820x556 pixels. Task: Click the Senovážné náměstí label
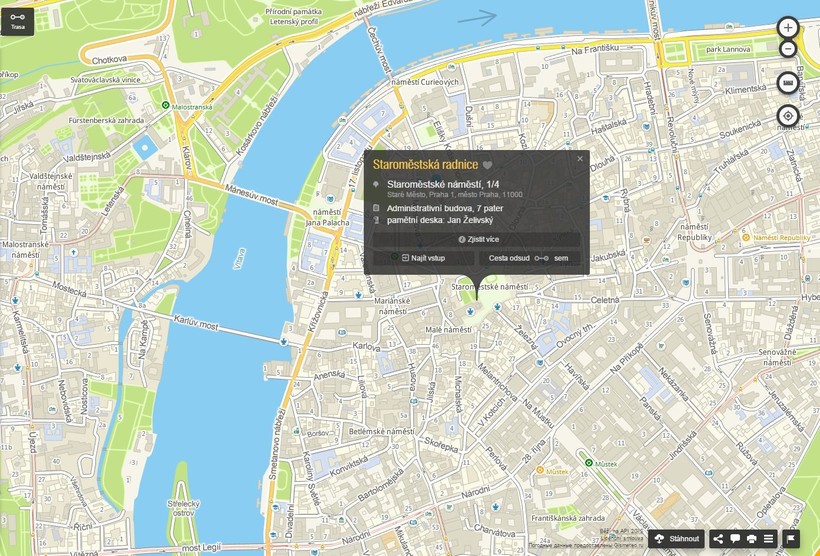click(777, 357)
